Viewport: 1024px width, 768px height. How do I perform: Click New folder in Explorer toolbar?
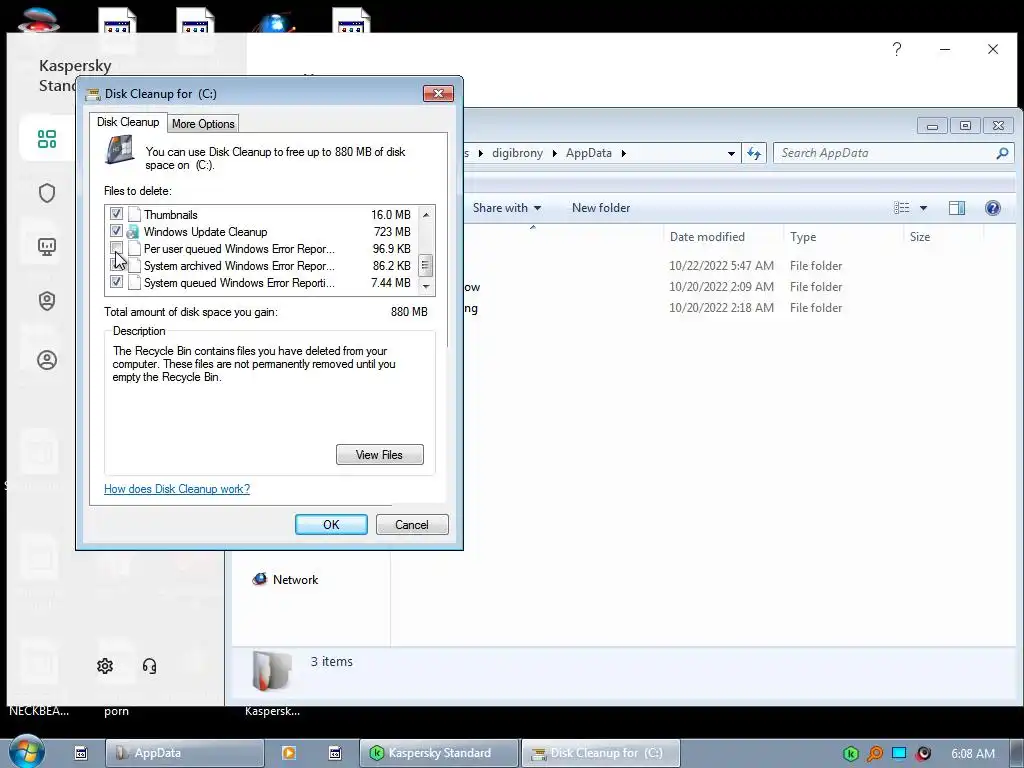point(601,208)
